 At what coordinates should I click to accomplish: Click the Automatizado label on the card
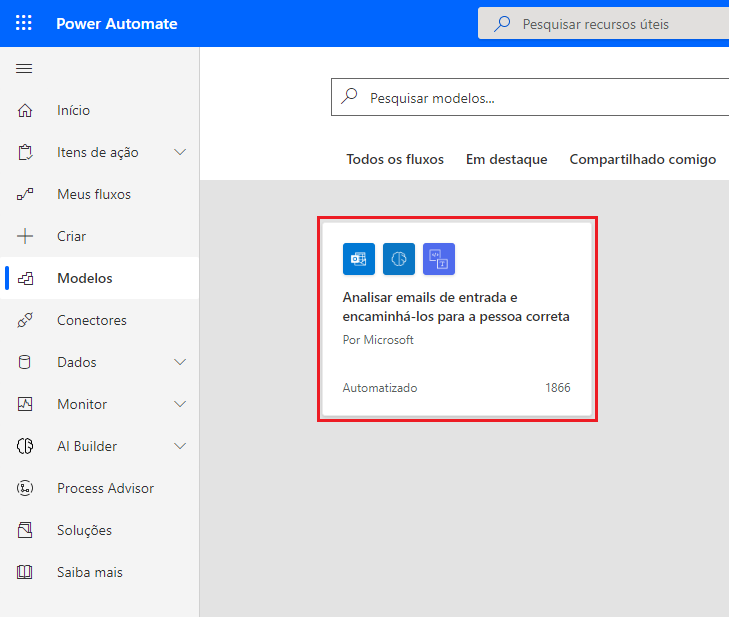coord(380,388)
